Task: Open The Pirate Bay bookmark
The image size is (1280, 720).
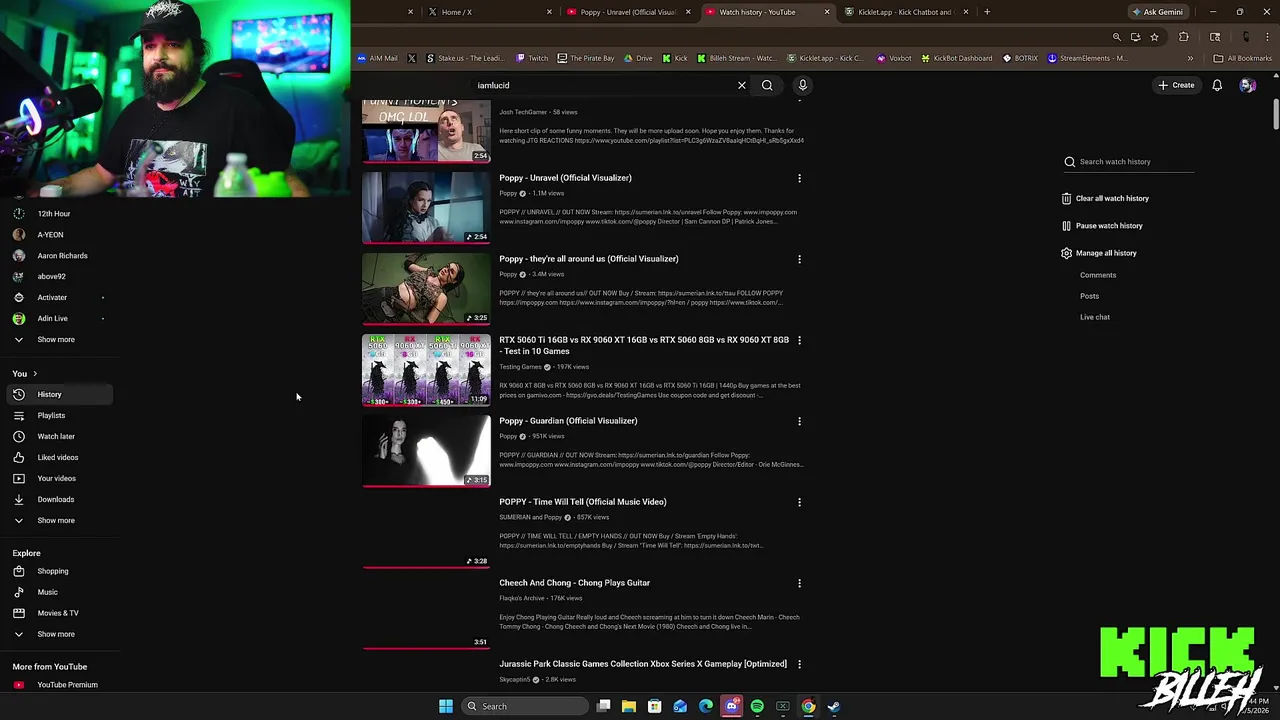Action: (586, 58)
